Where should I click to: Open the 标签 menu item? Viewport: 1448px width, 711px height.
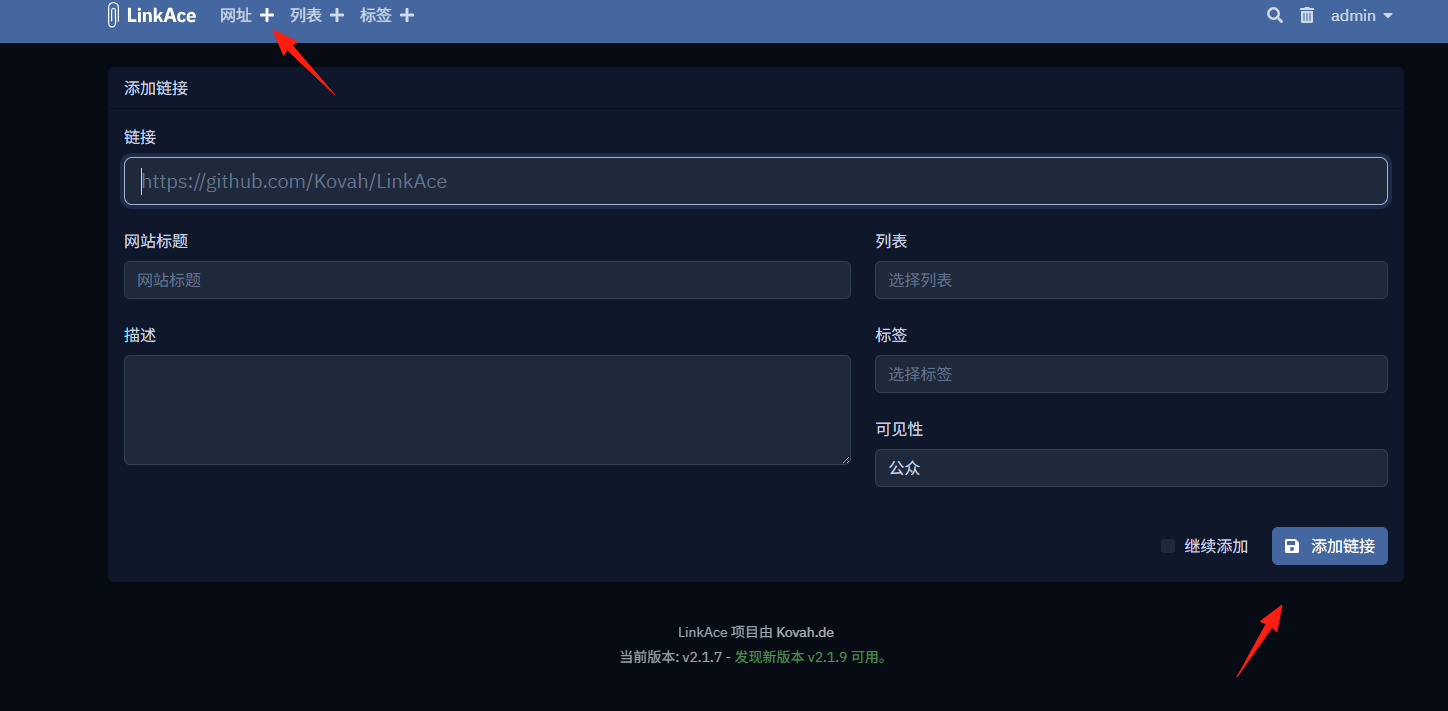tap(376, 15)
